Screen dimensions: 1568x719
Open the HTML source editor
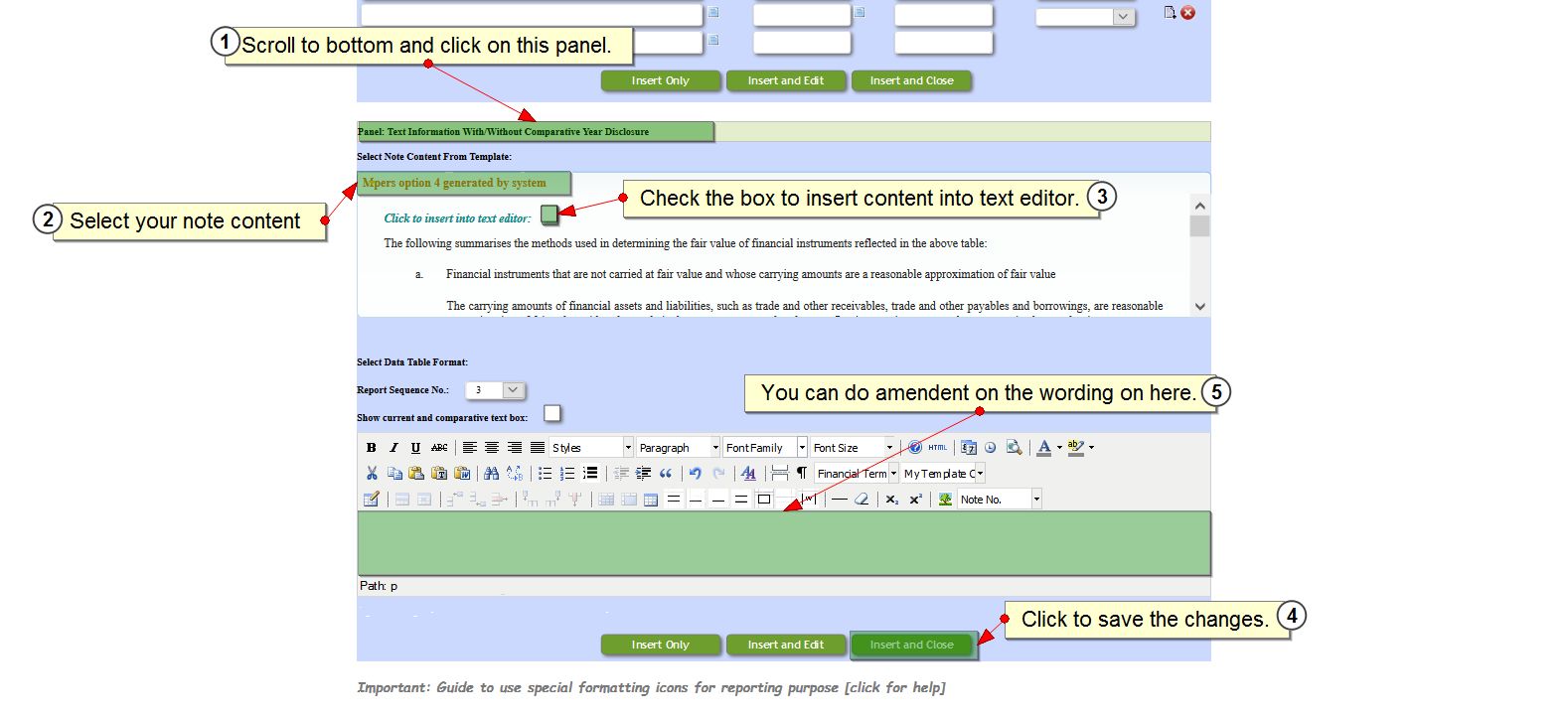click(x=937, y=448)
